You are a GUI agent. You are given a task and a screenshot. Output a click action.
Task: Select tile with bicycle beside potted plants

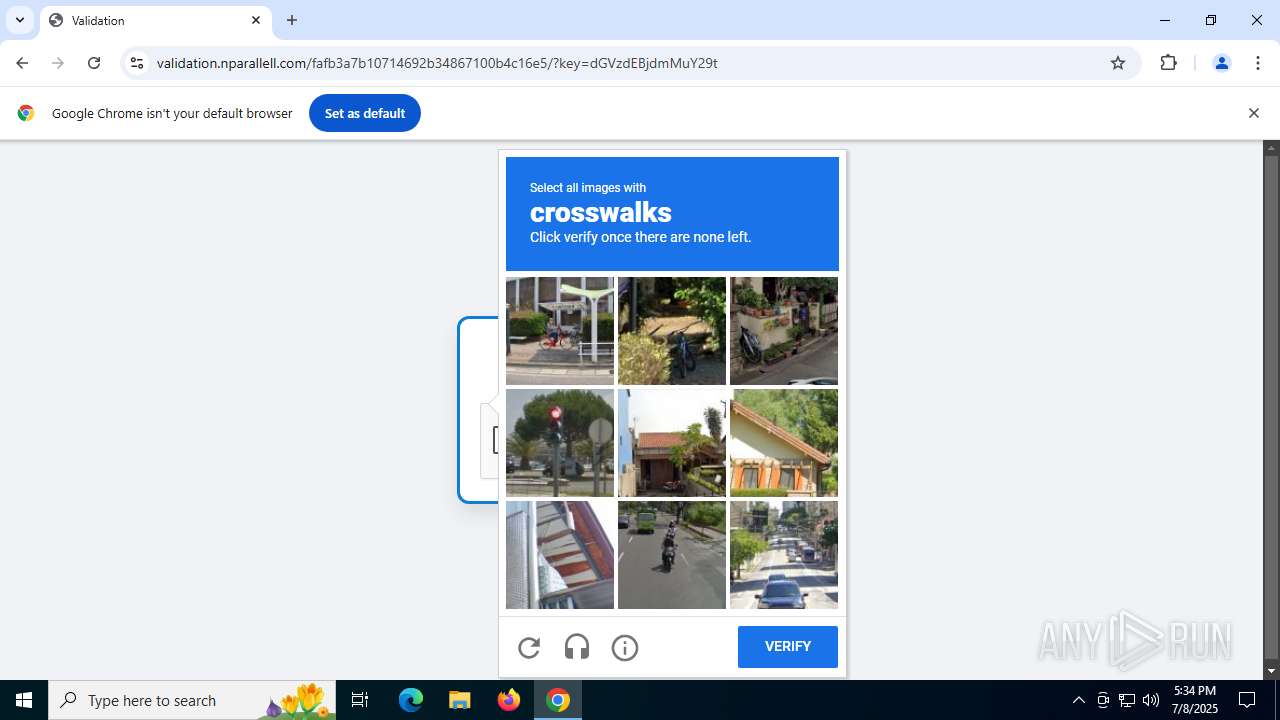pos(784,331)
